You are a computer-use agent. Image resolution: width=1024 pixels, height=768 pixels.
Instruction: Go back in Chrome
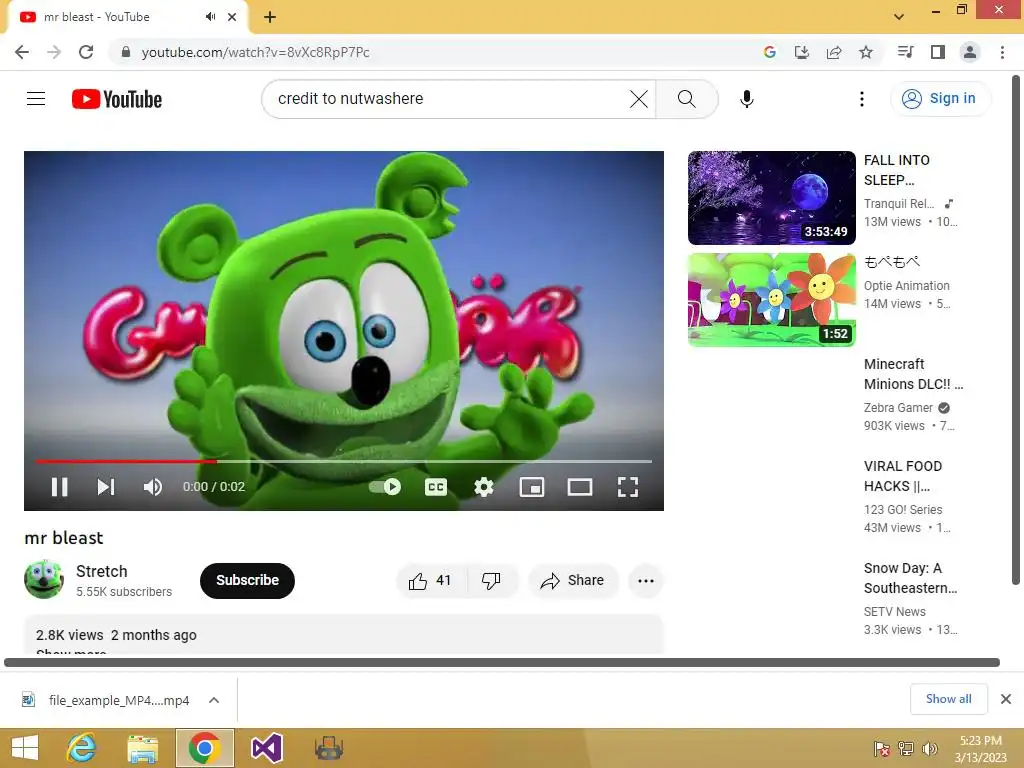(22, 52)
